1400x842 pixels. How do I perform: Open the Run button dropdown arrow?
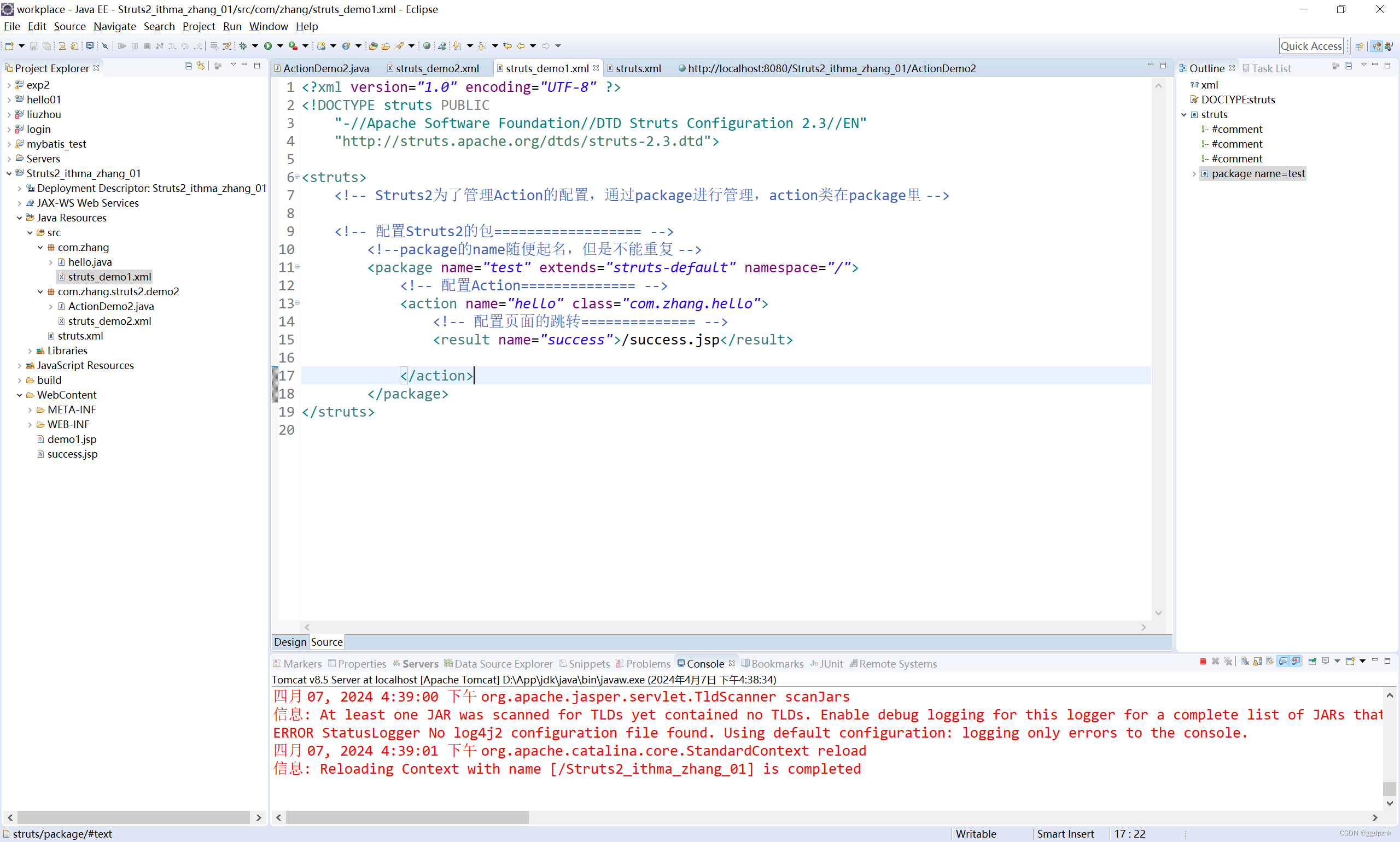tap(281, 46)
